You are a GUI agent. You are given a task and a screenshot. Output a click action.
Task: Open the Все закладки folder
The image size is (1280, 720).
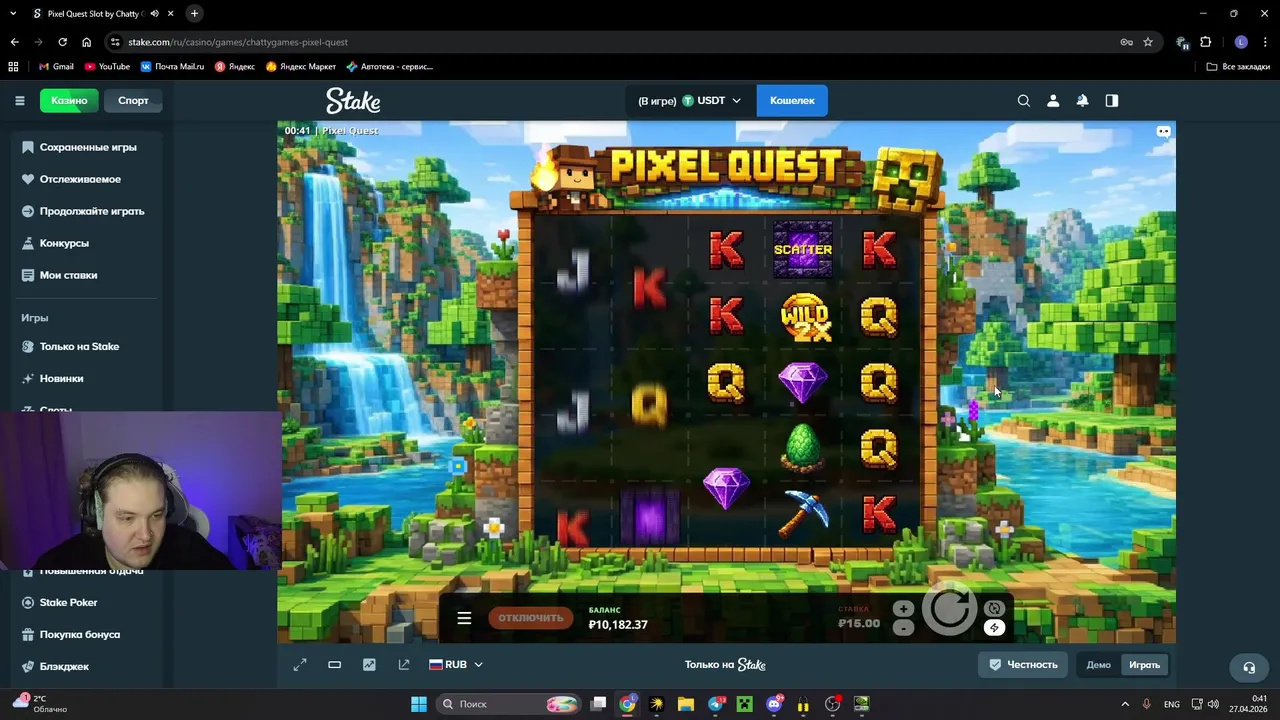click(1238, 67)
